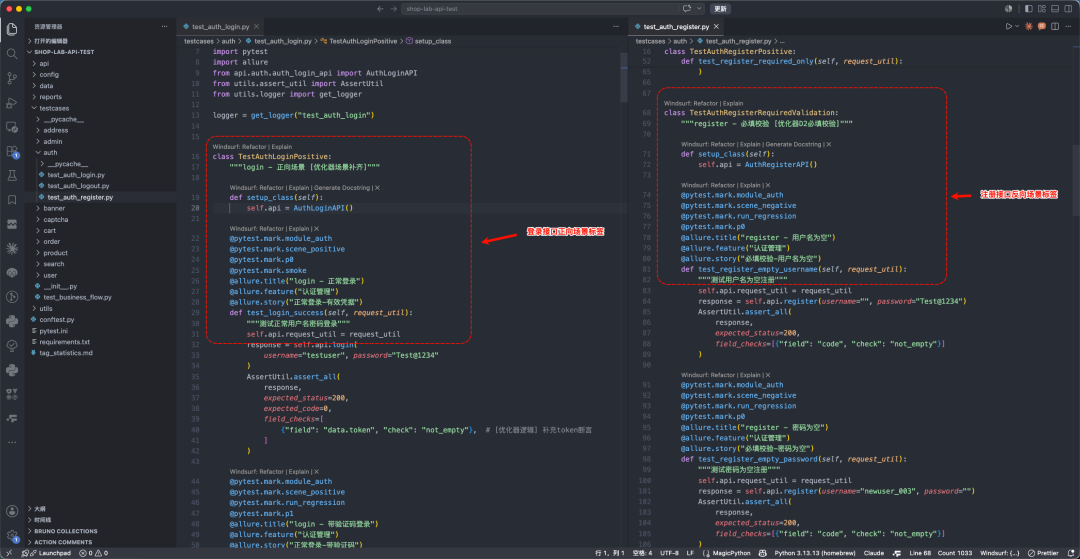Viewport: 1080px width, 559px height.
Task: Click the Claude starburst icon in editor toolbar
Action: pyautogui.click(x=1029, y=26)
